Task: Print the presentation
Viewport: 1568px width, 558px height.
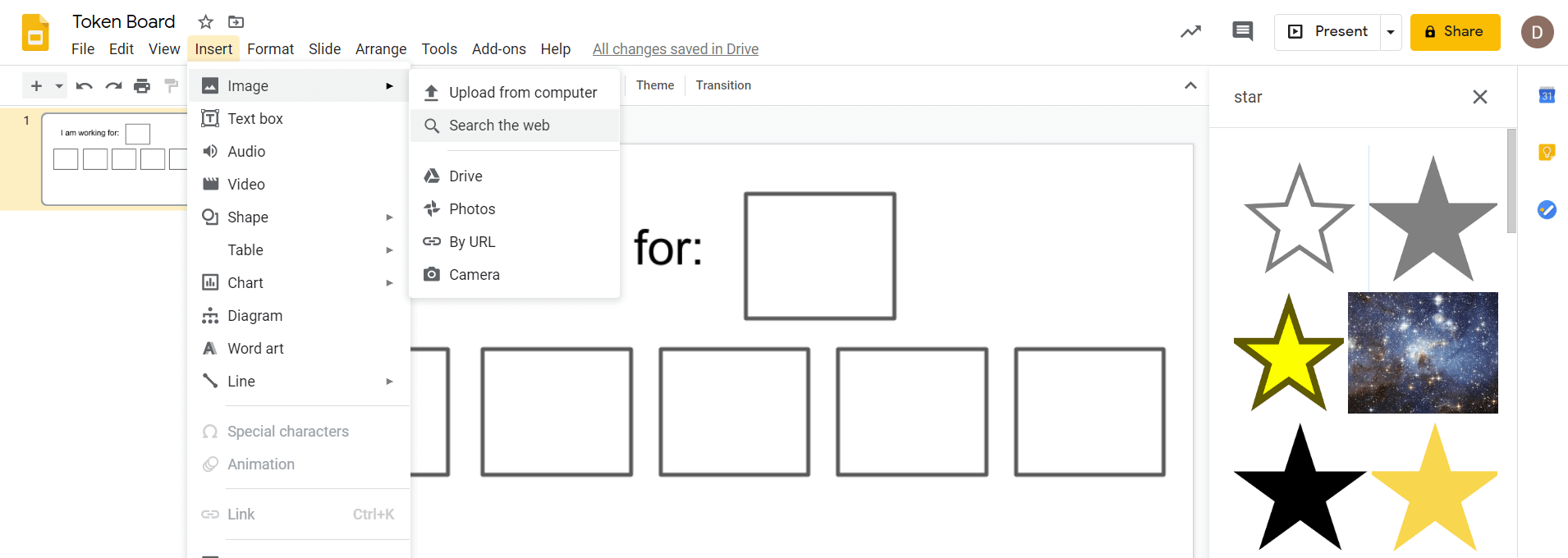Action: [142, 85]
